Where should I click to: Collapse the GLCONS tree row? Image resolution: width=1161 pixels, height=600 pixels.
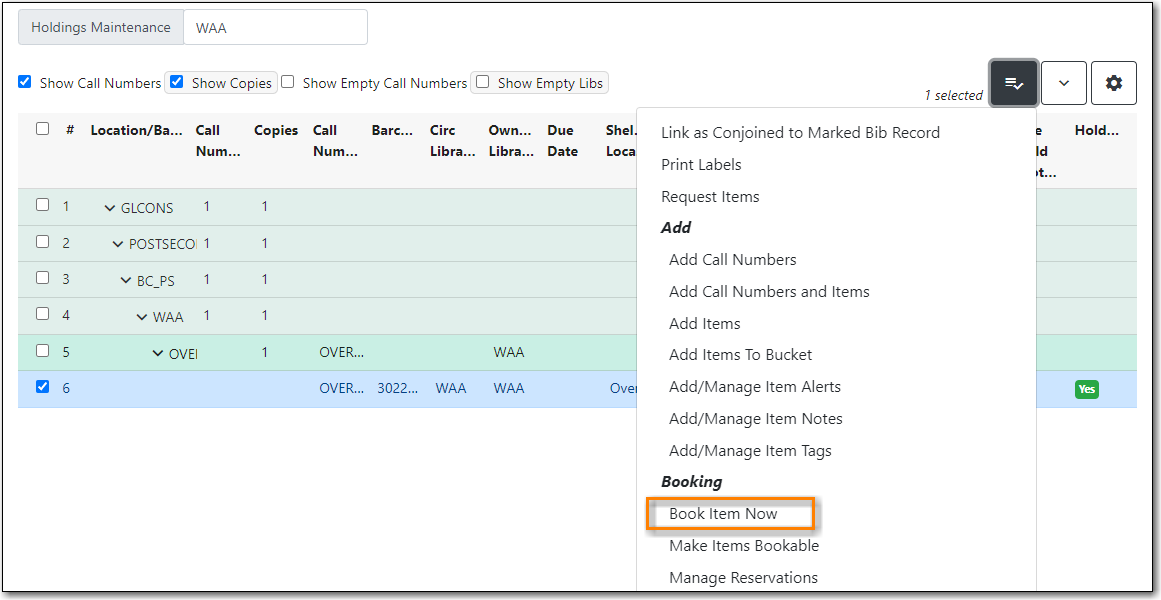click(110, 208)
